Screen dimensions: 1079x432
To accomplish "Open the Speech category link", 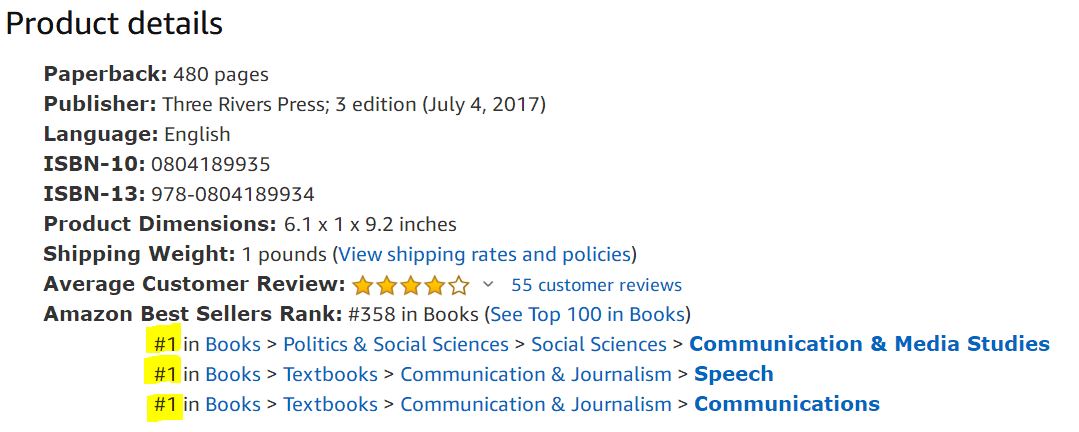I will (x=733, y=374).
